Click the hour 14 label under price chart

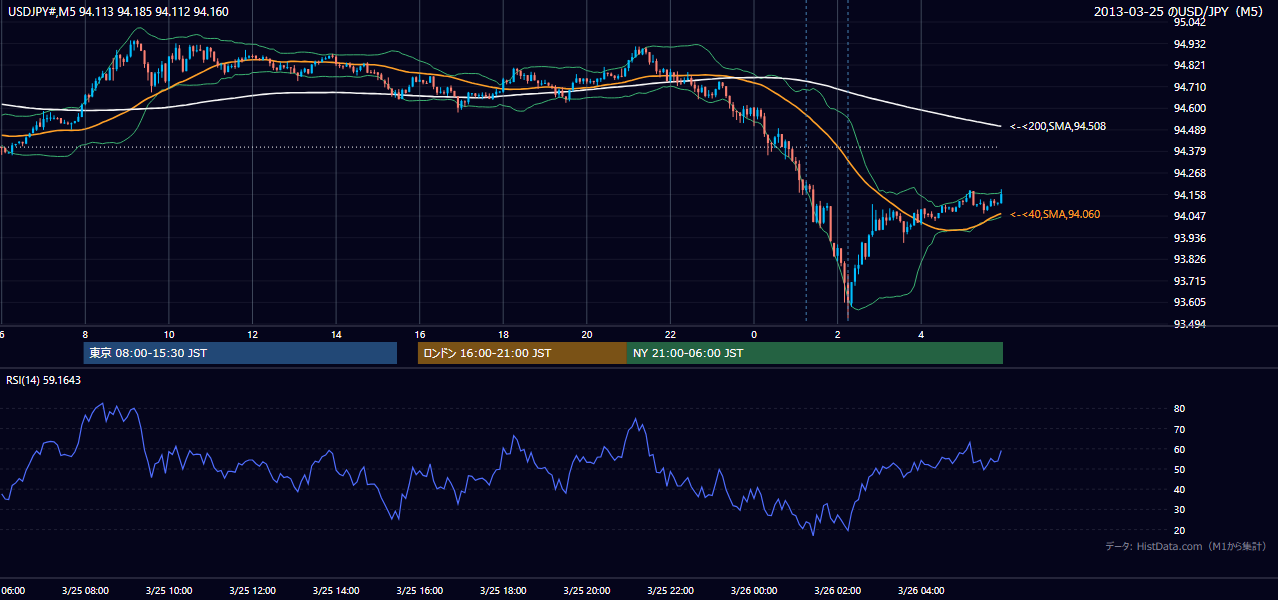pyautogui.click(x=336, y=334)
